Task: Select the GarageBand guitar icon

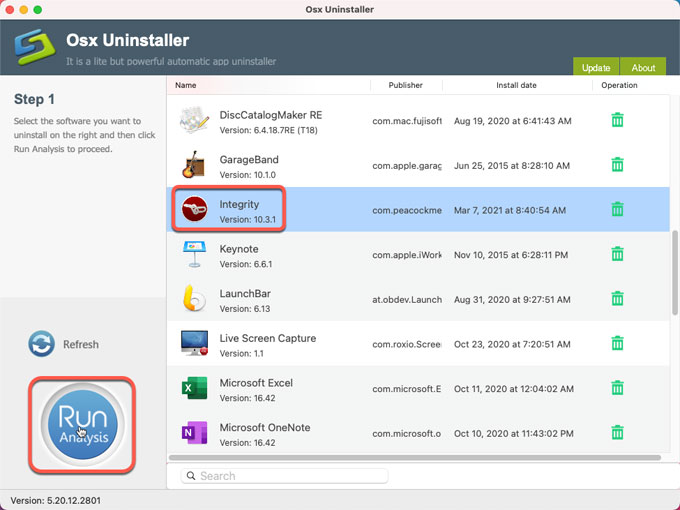Action: [194, 165]
